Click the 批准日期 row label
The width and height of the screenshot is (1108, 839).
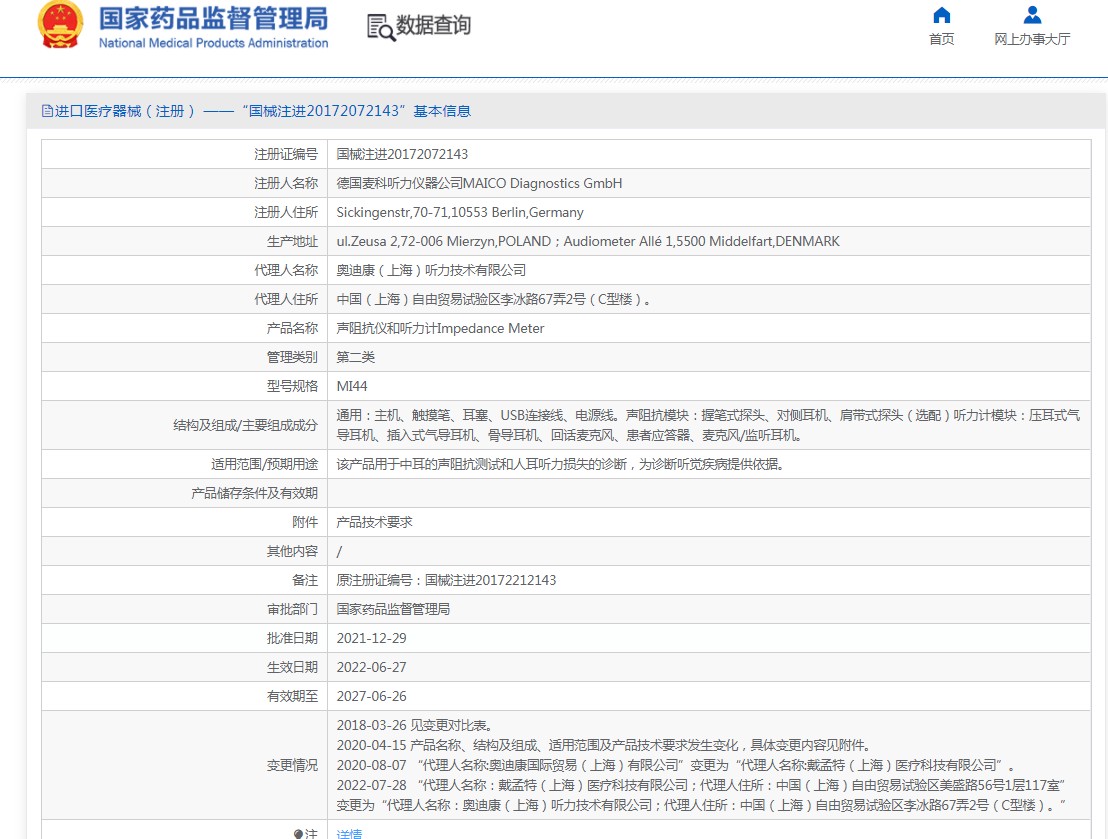pos(293,638)
